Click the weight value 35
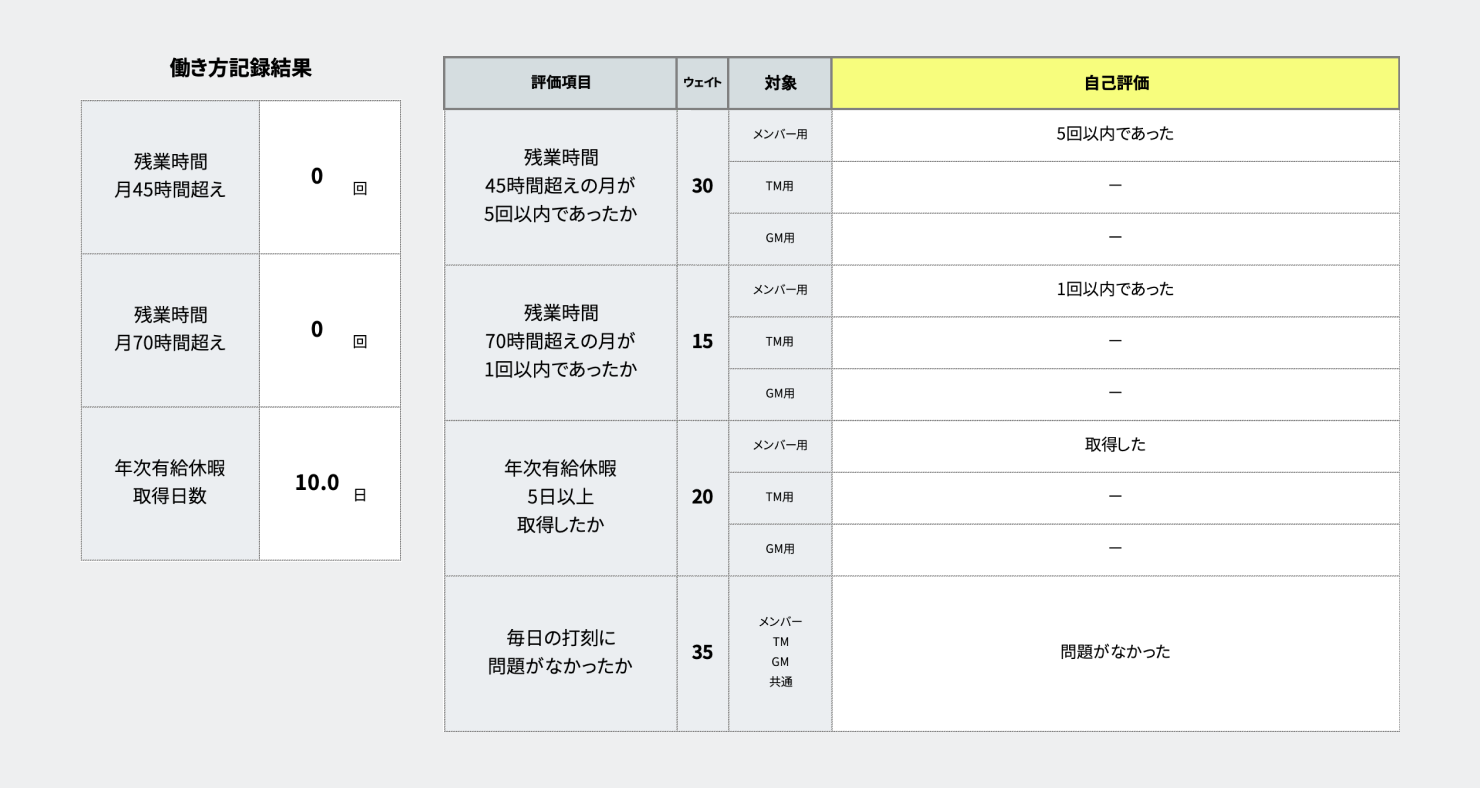Viewport: 1480px width, 788px height. click(x=702, y=653)
